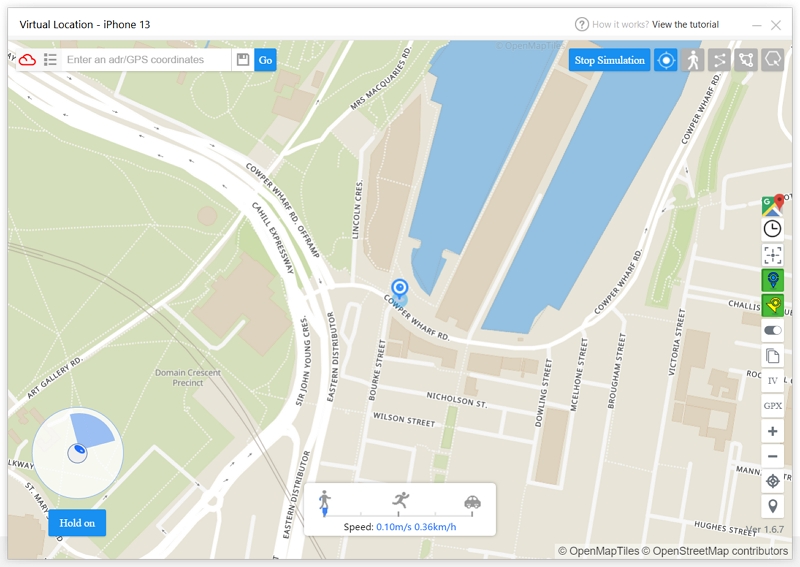The height and width of the screenshot is (567, 800).
Task: Click the red cloud icon
Action: (x=27, y=60)
